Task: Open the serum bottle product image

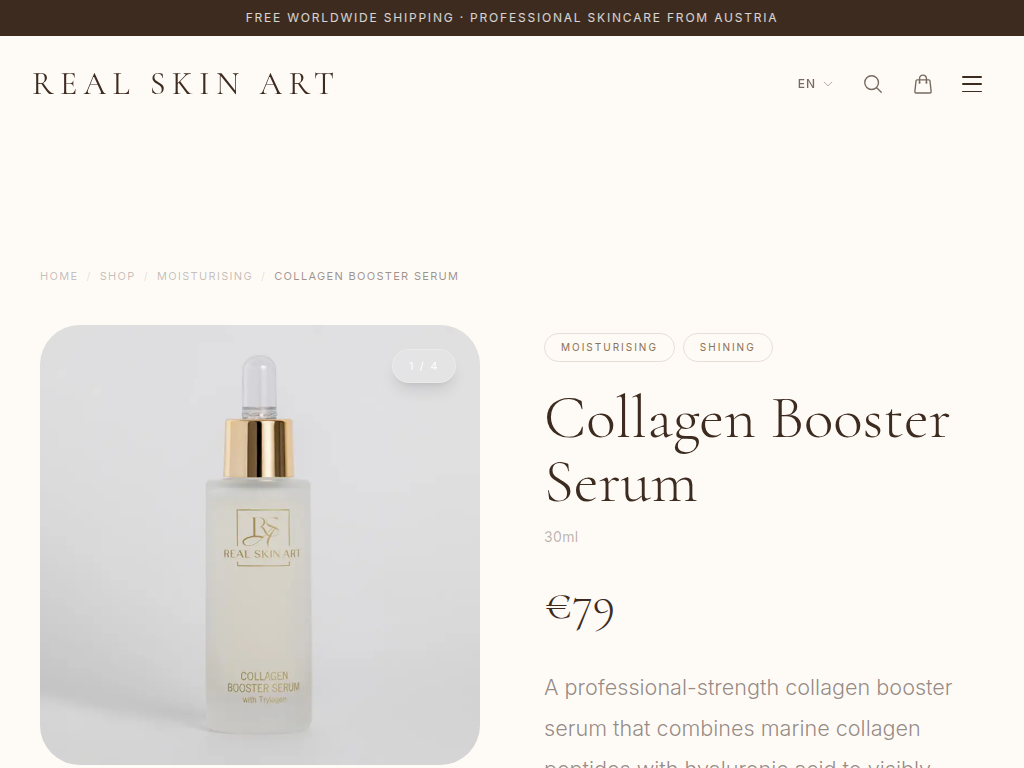Action: (x=260, y=545)
